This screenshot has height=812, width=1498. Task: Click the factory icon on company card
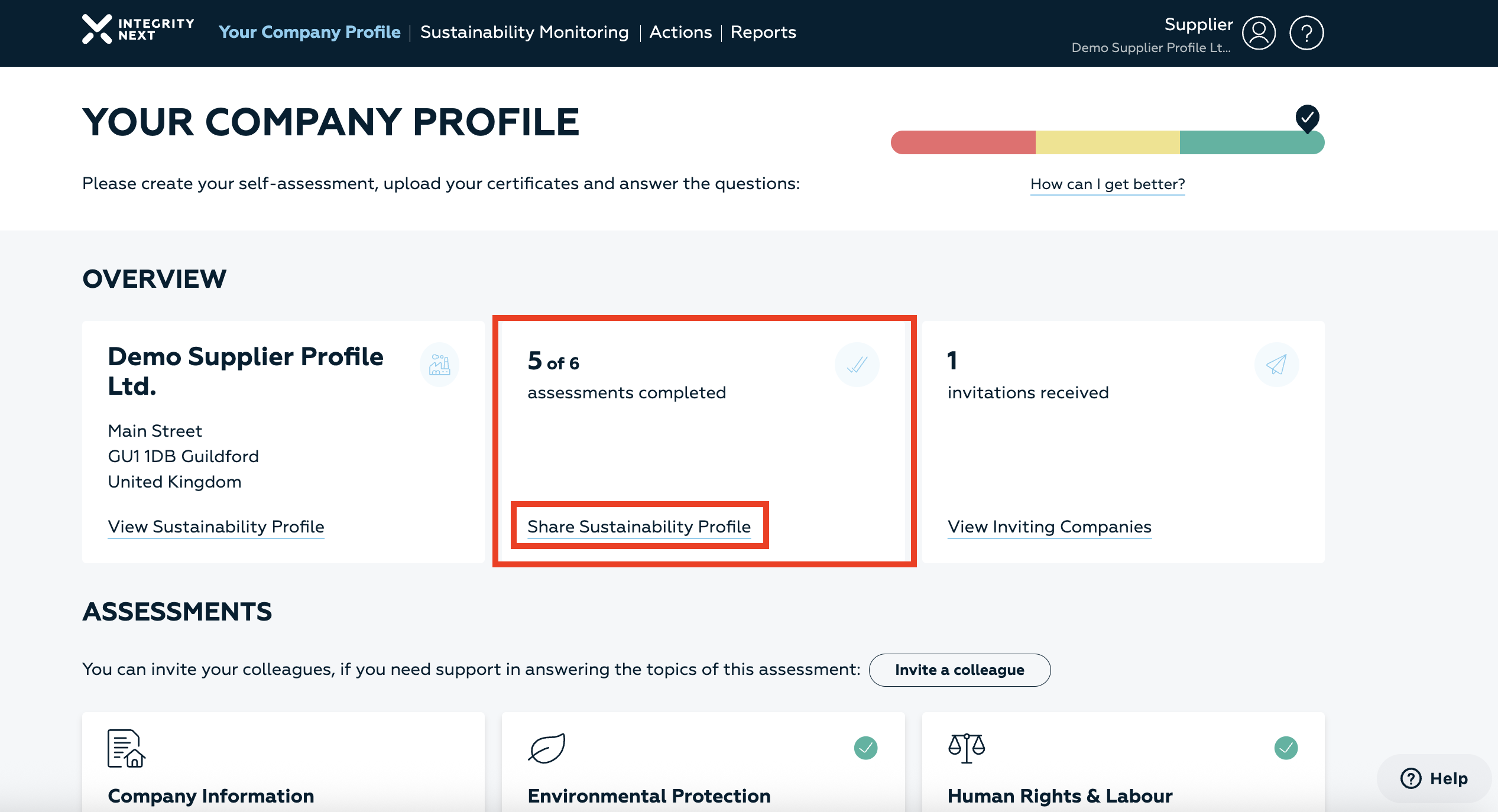coord(439,365)
